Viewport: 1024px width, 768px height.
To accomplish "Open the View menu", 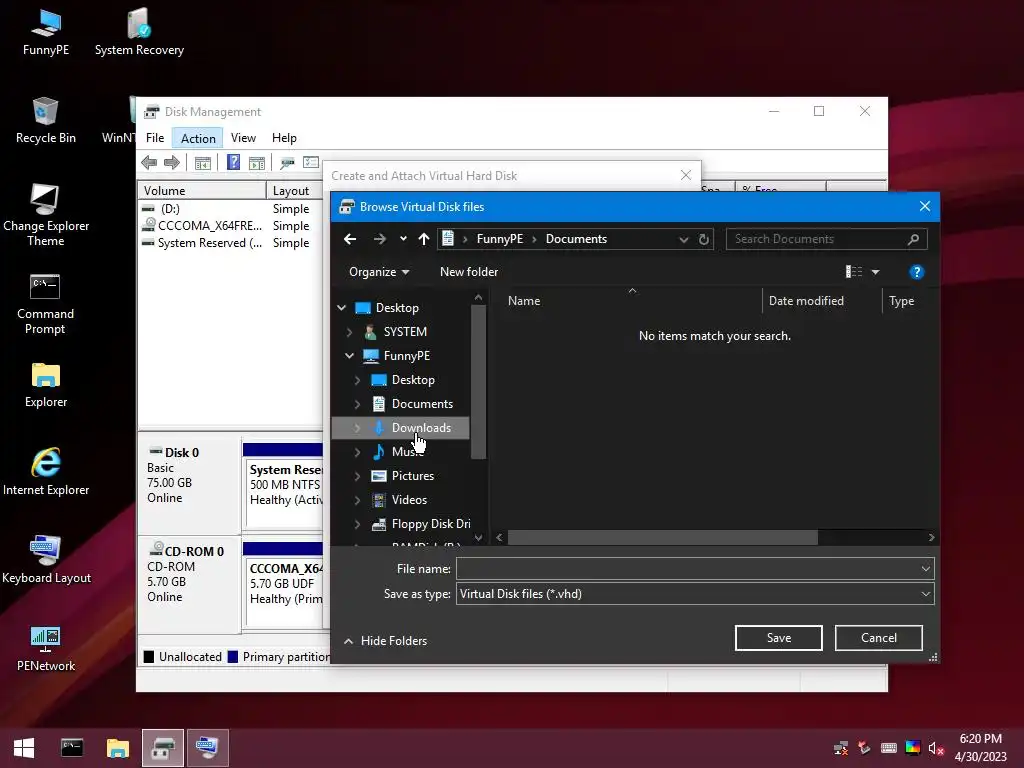I will 243,138.
